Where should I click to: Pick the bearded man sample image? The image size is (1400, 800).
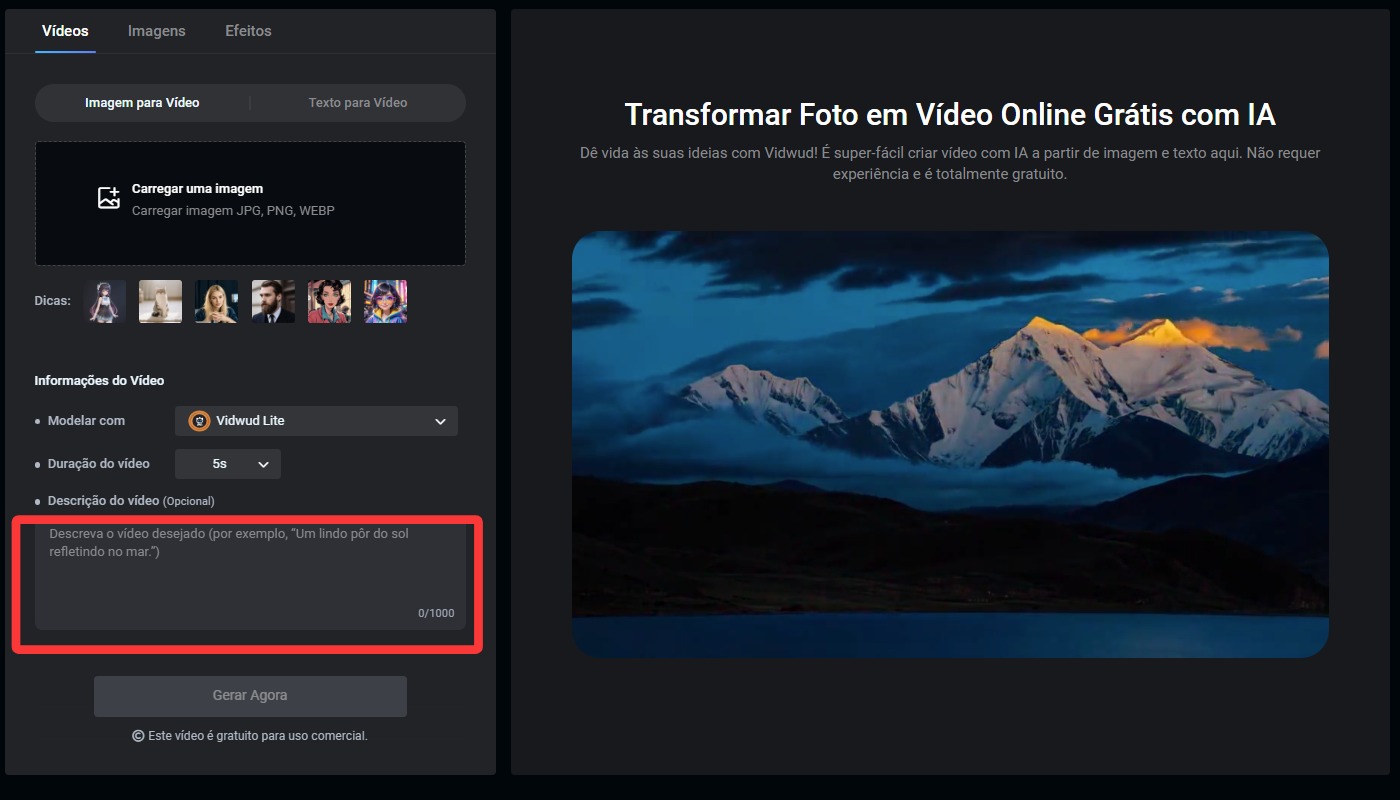tap(272, 301)
